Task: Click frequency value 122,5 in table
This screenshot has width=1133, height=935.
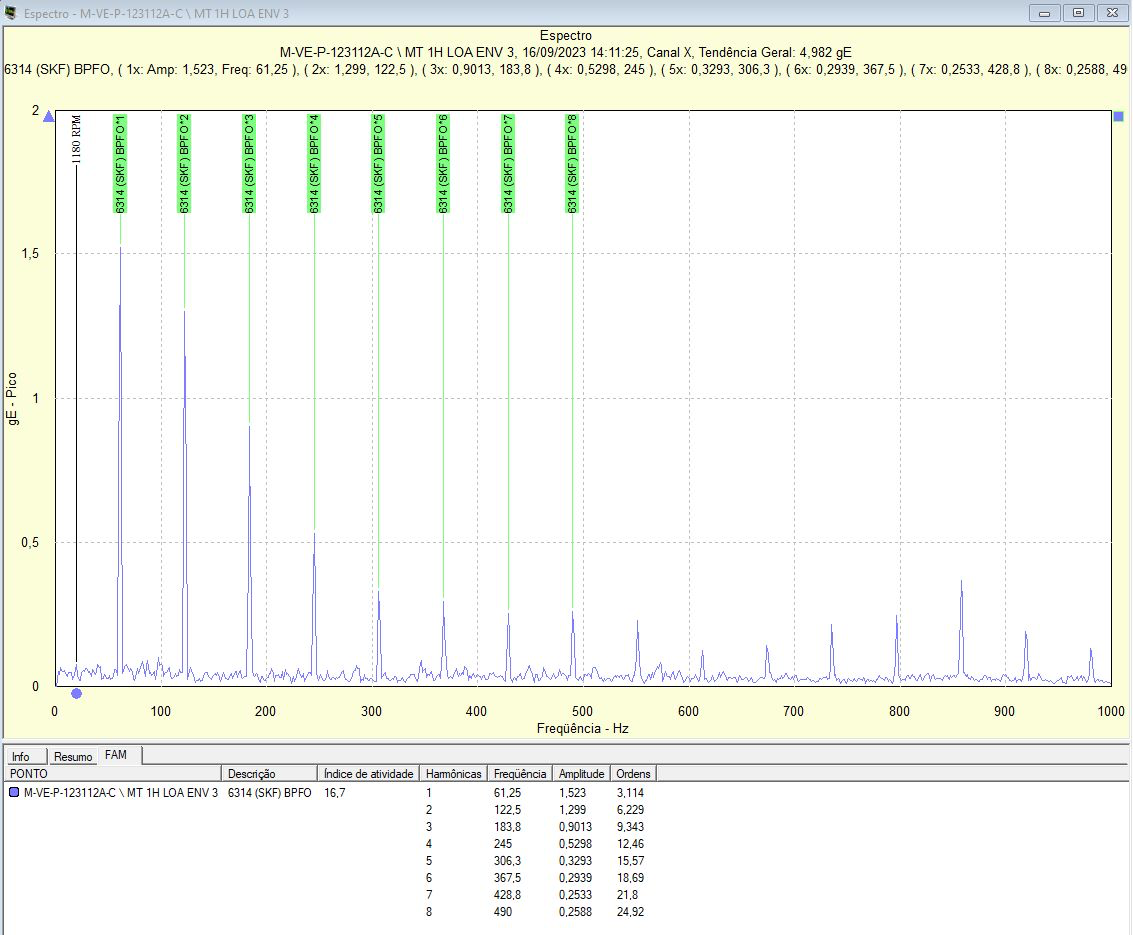Action: tap(507, 810)
